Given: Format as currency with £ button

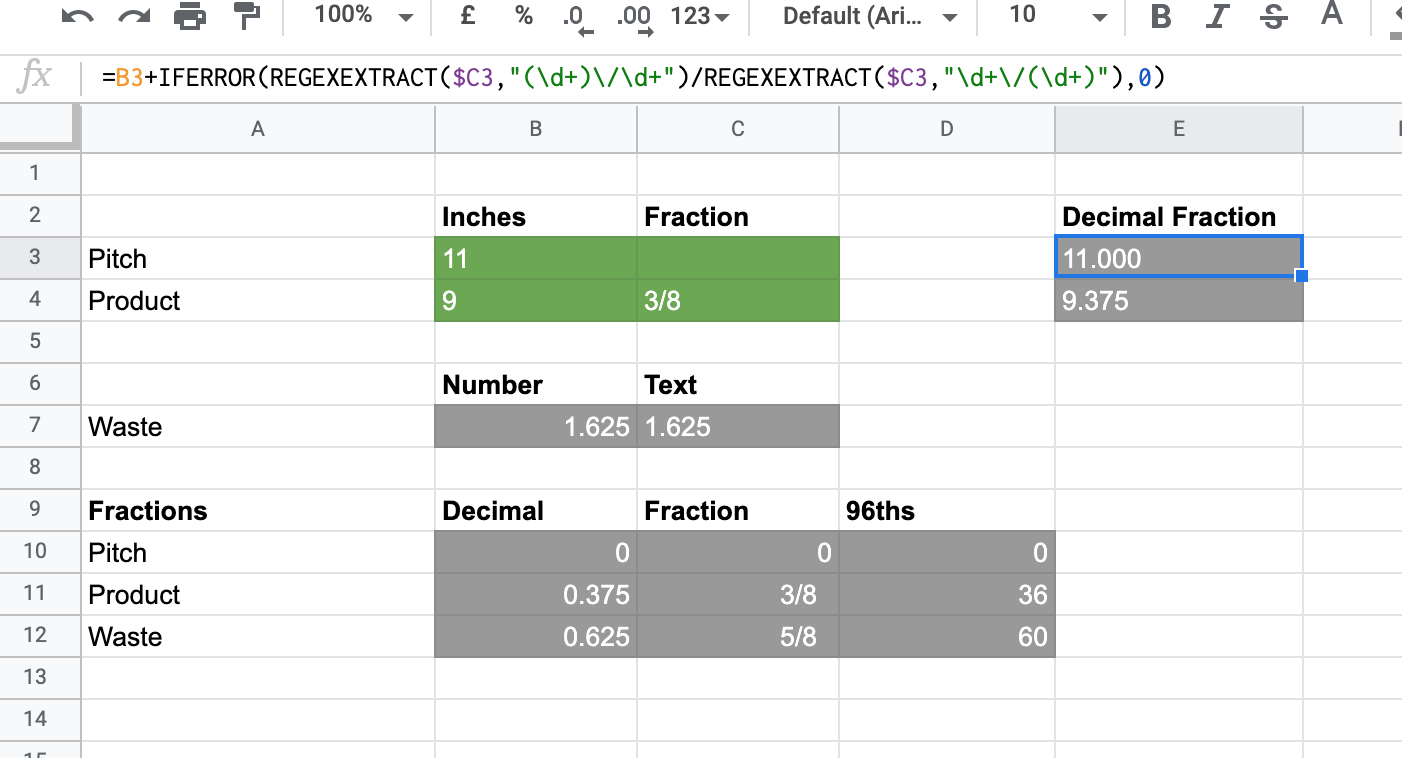Looking at the screenshot, I should point(467,16).
